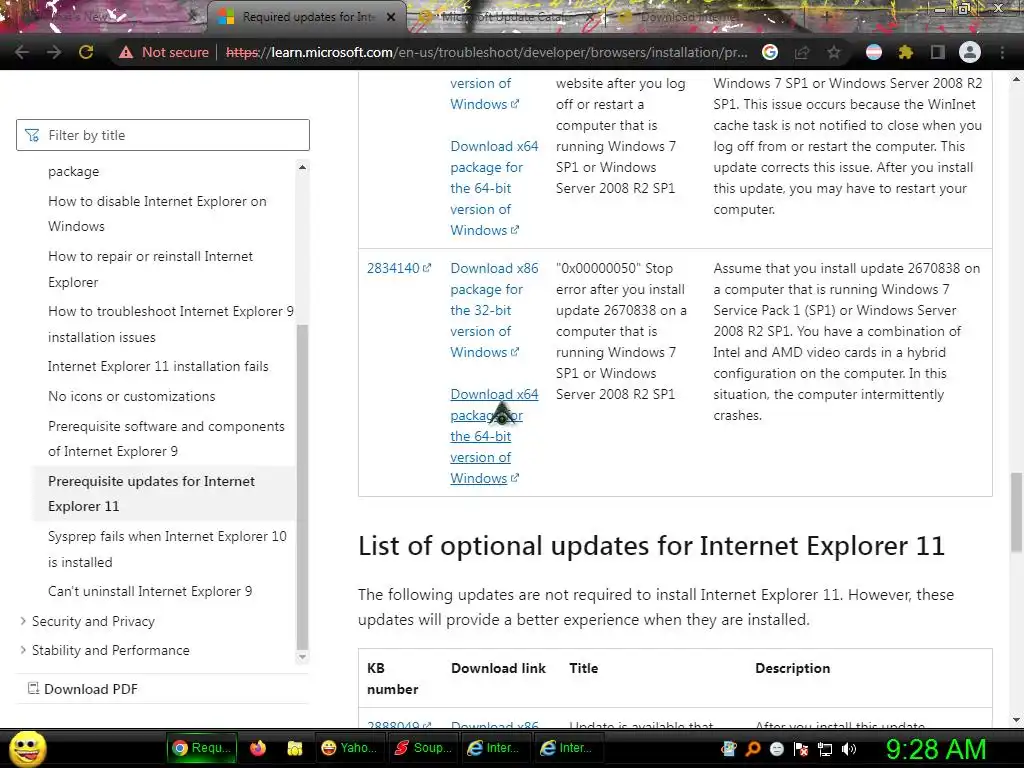The width and height of the screenshot is (1024, 768).
Task: Click the Not secure warning icon
Action: [125, 52]
